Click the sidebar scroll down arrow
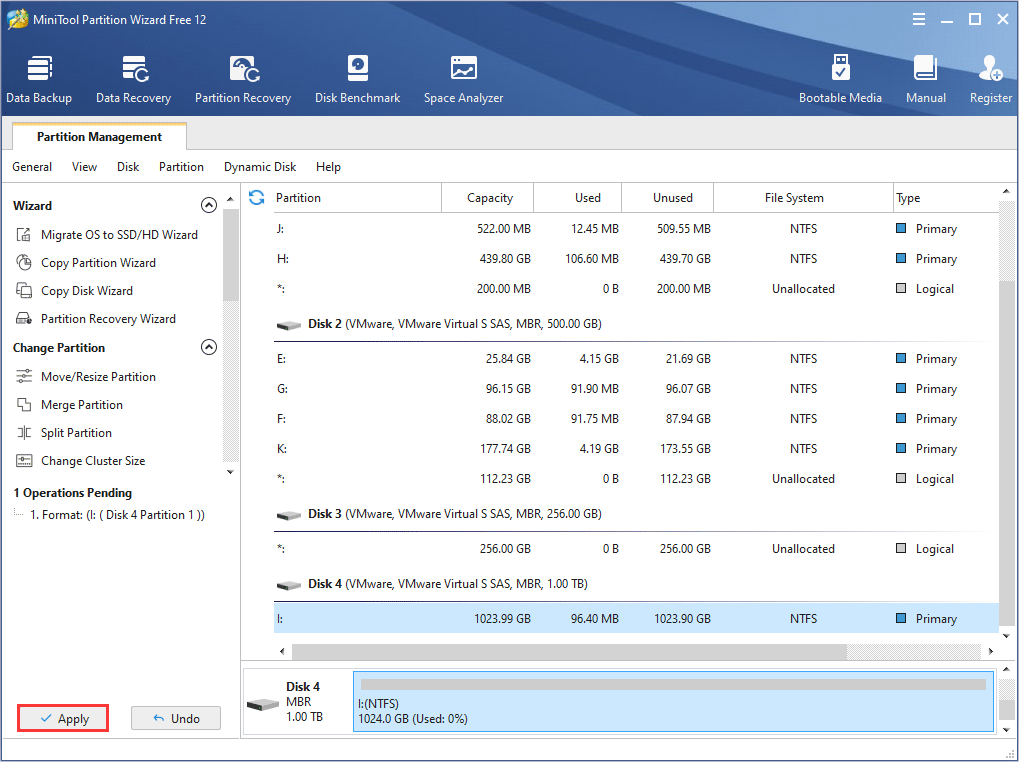The width and height of the screenshot is (1019, 762). click(230, 472)
